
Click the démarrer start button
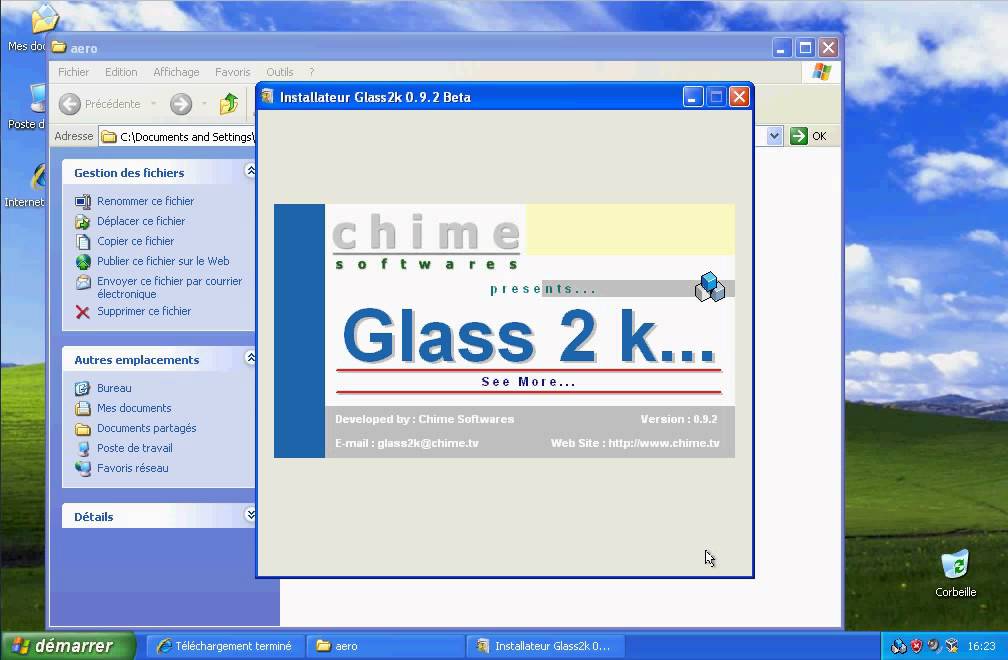(x=67, y=646)
